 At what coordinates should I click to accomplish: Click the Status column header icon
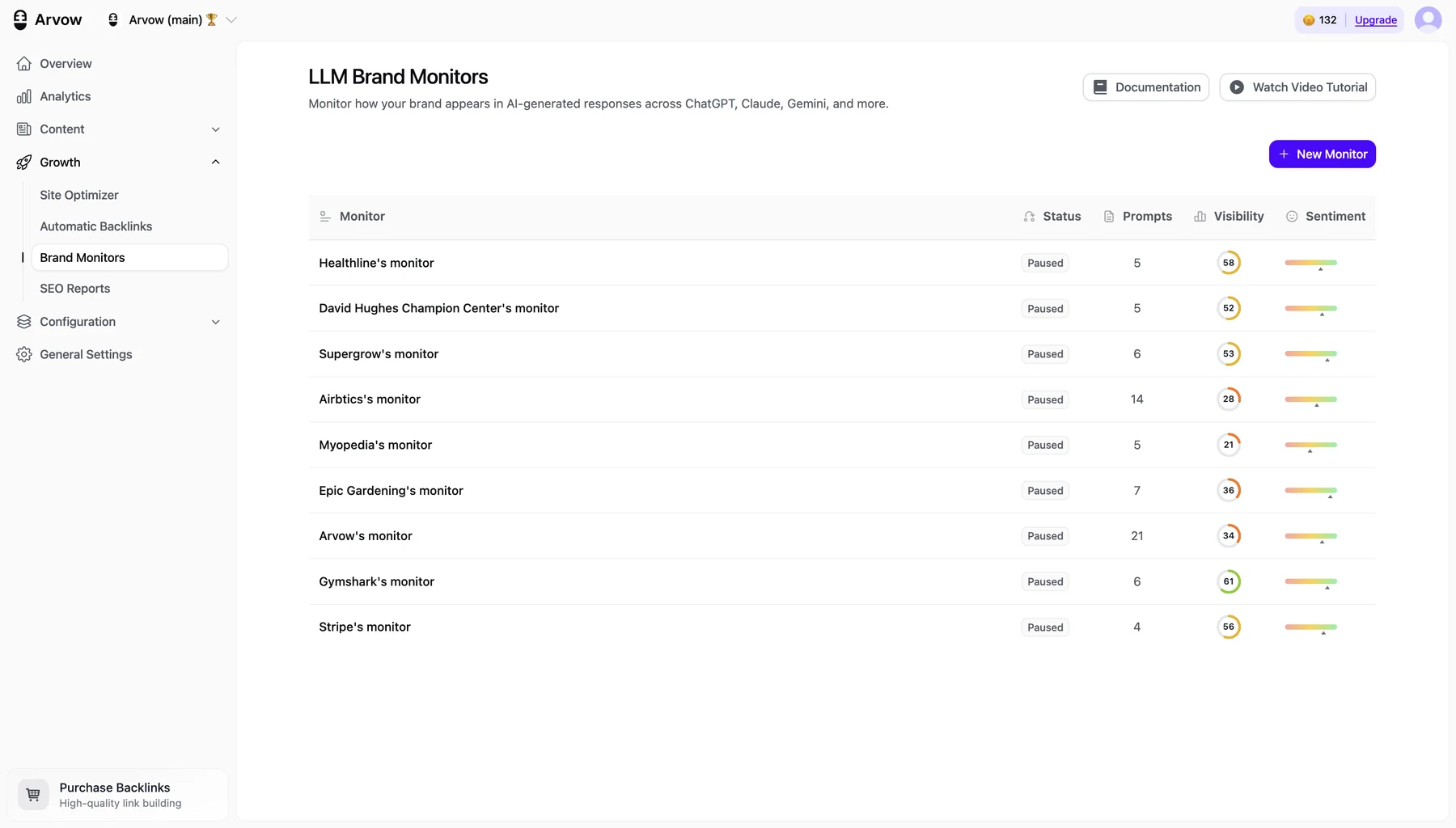1029,217
